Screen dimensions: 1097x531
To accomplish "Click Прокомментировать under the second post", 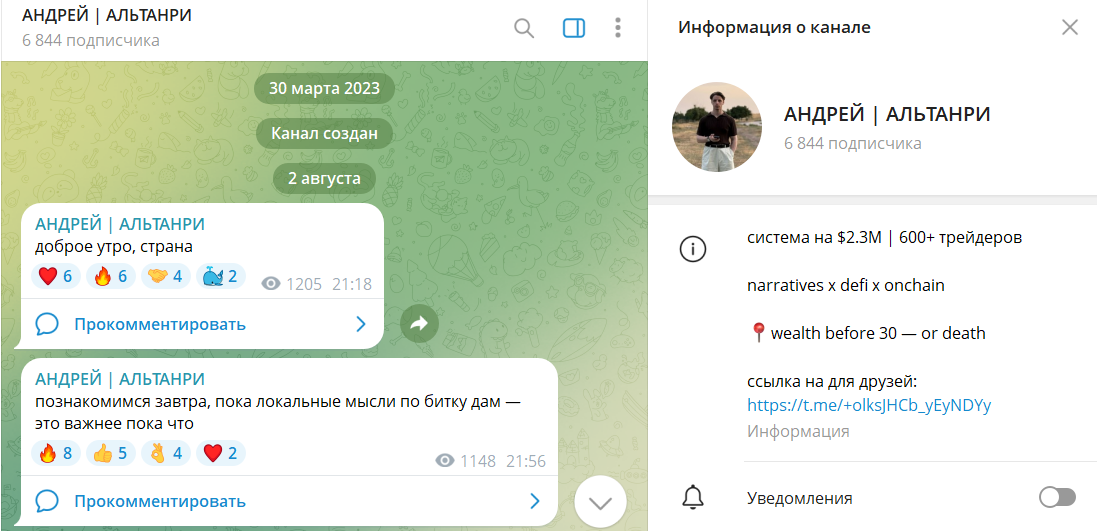I will [160, 501].
